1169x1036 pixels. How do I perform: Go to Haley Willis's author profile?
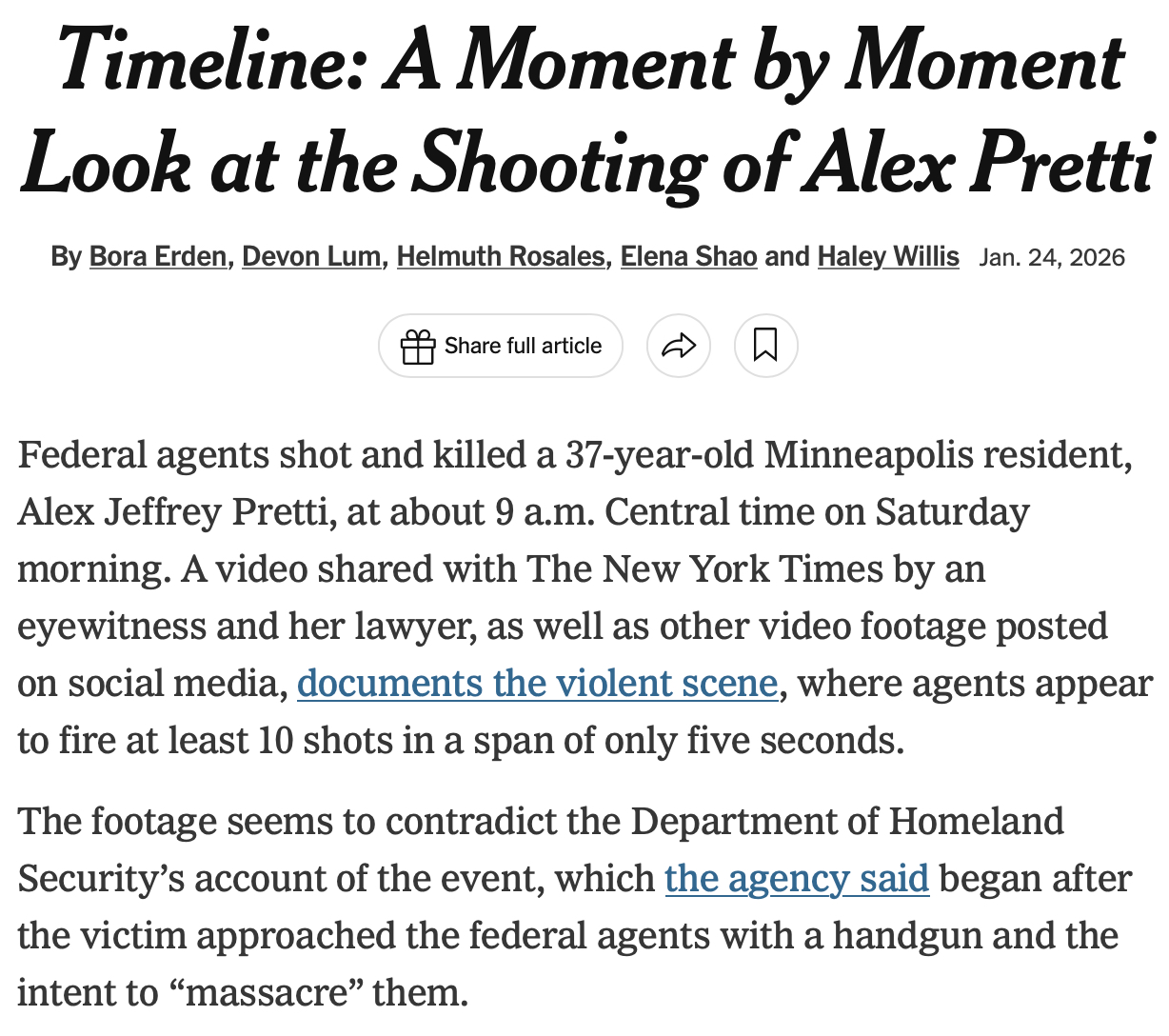tap(888, 257)
